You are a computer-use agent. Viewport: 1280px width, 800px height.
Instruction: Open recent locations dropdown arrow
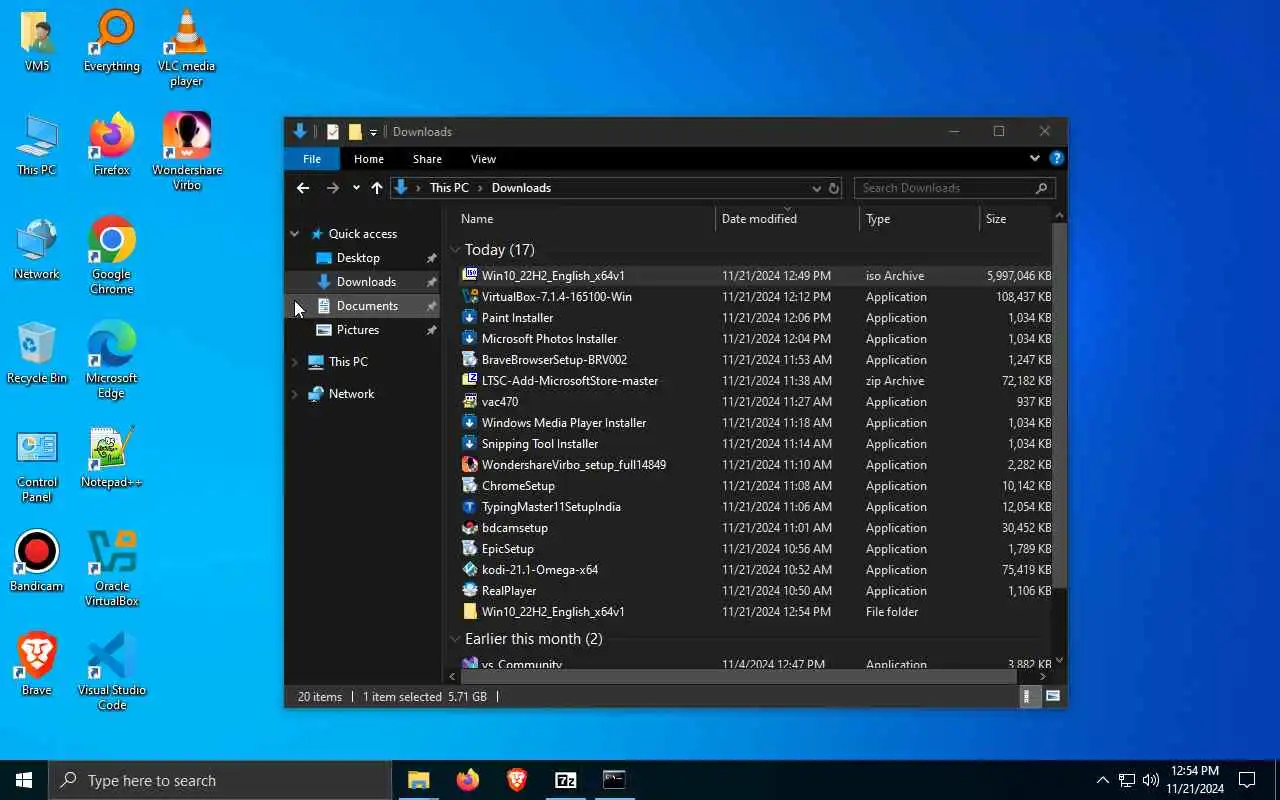coord(356,188)
